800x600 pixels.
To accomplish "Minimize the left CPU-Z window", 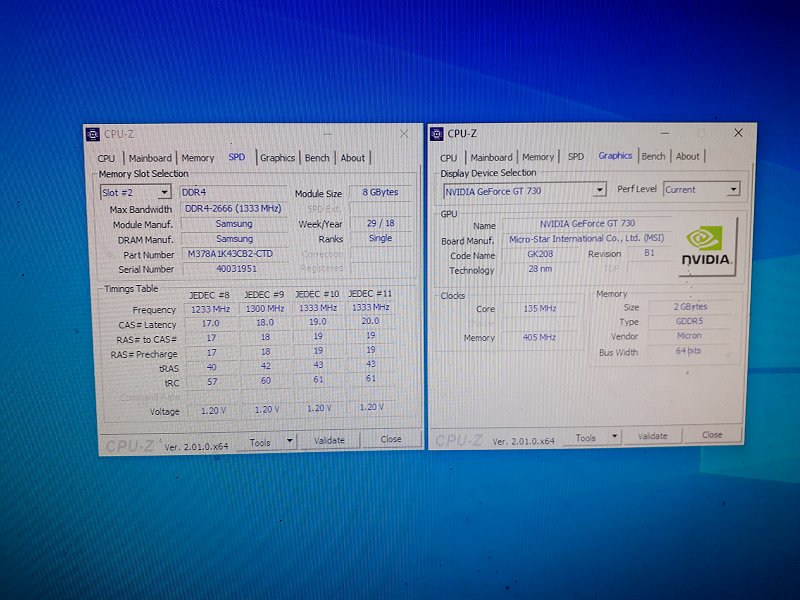I will pos(328,134).
